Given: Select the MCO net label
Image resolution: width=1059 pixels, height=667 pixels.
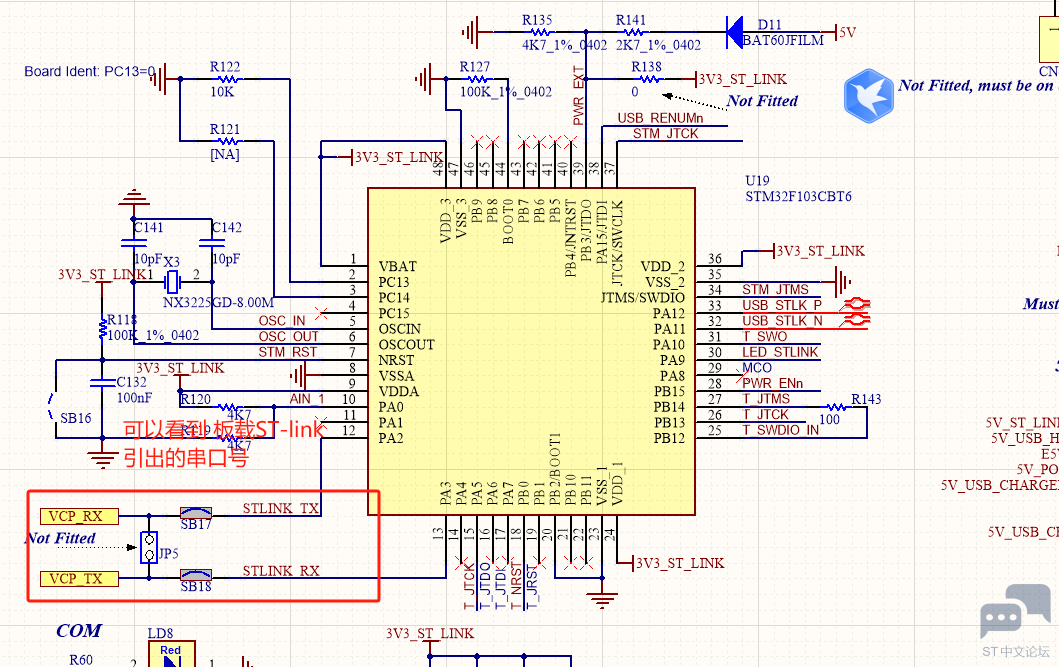Looking at the screenshot, I should click(x=757, y=368).
